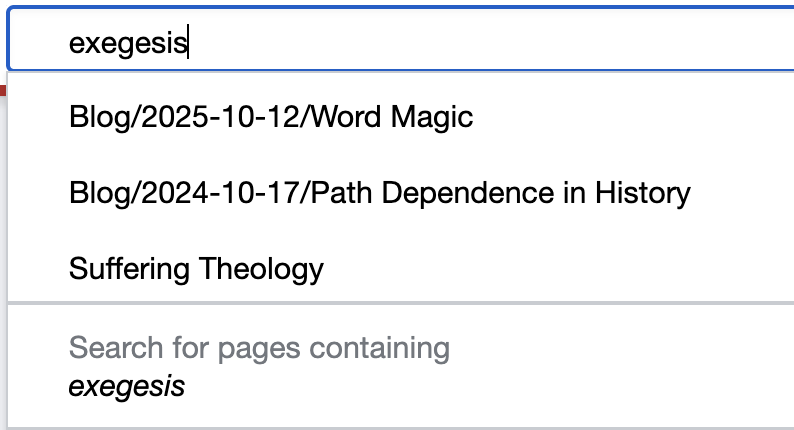Viewport: 794px width, 430px height.
Task: Navigate to the Suffering Theology page
Action: point(197,268)
